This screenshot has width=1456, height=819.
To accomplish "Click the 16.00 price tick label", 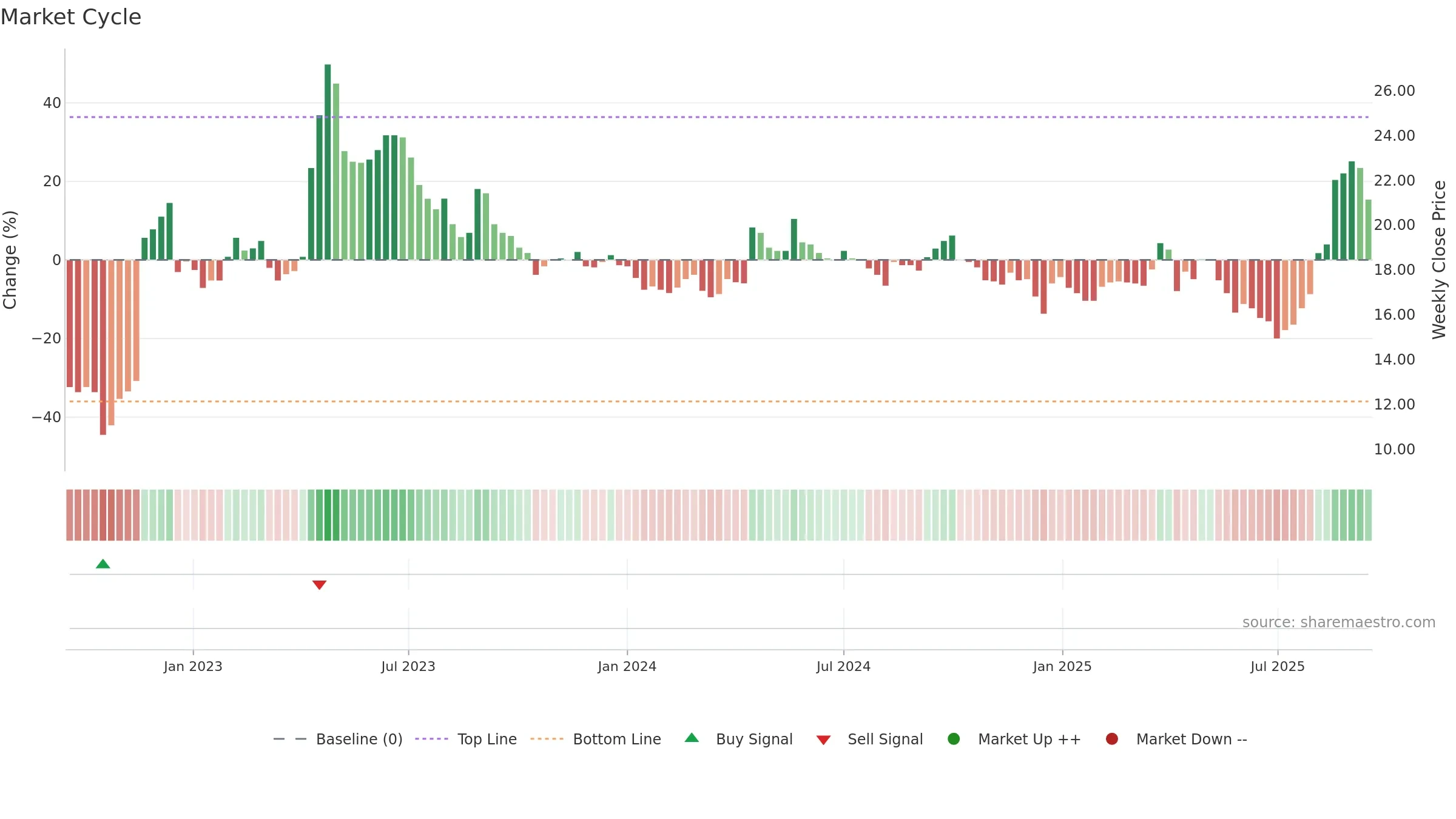I will tap(1394, 315).
